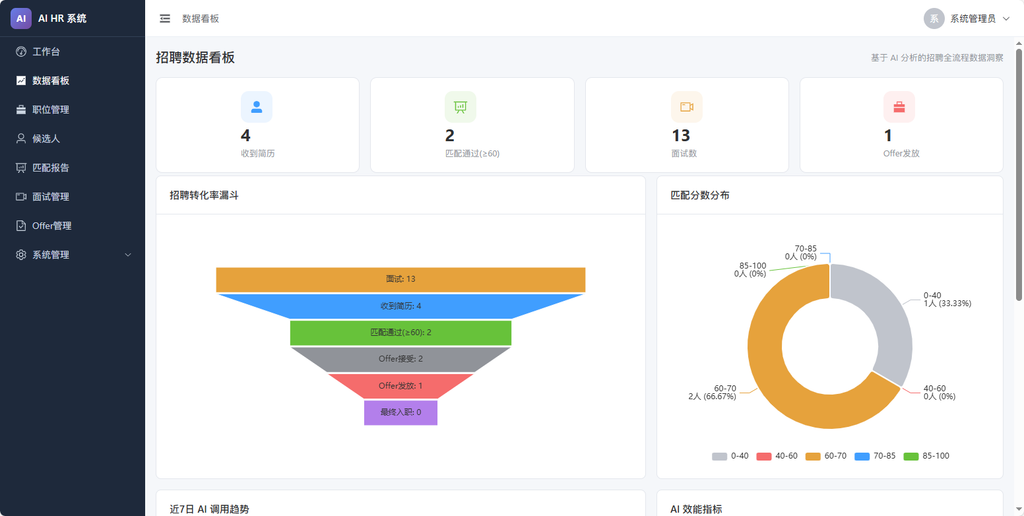The height and width of the screenshot is (516, 1024).
Task: Click the green icon on 匹配通过 card
Action: click(x=460, y=107)
